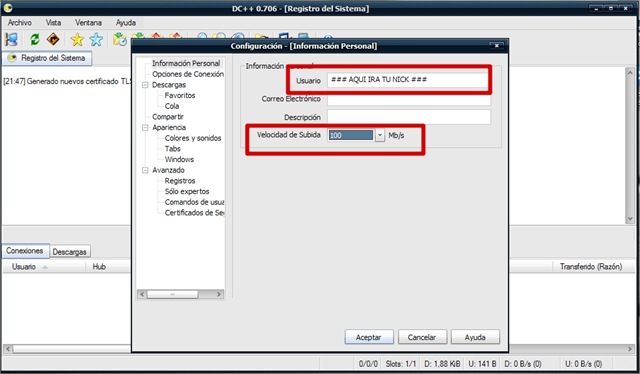
Task: Click log scrollbar up arrow
Action: point(630,73)
